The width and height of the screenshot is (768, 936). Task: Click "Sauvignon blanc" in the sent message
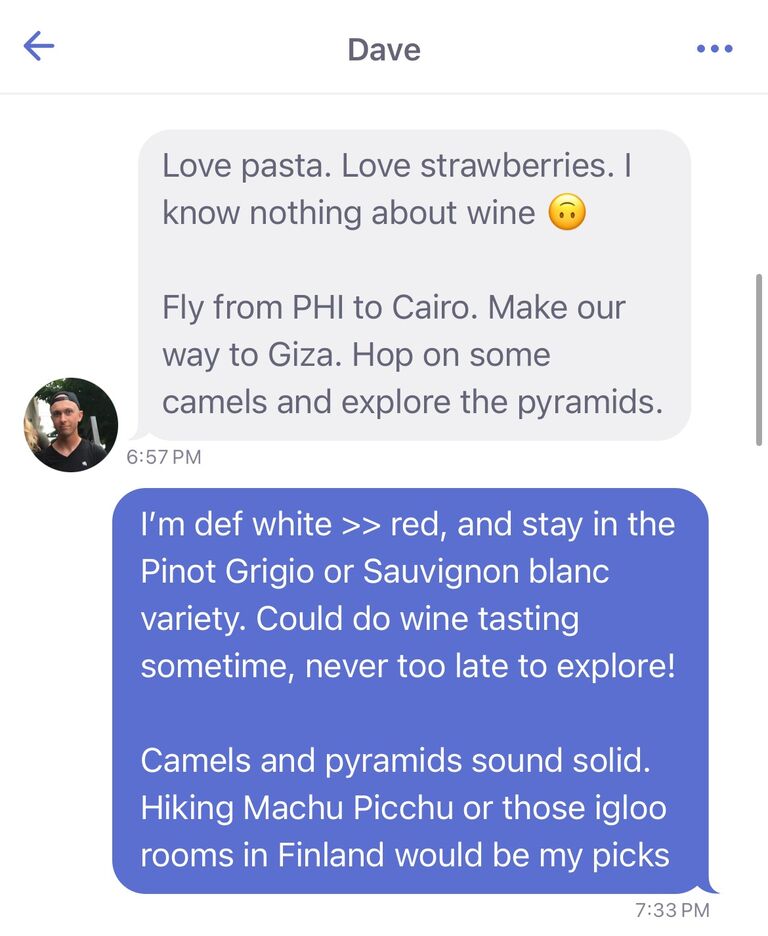coord(486,571)
